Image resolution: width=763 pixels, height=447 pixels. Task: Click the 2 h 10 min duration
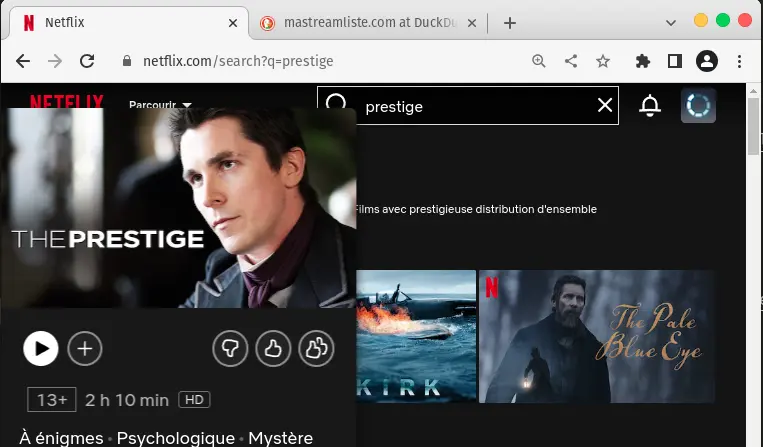[x=127, y=400]
